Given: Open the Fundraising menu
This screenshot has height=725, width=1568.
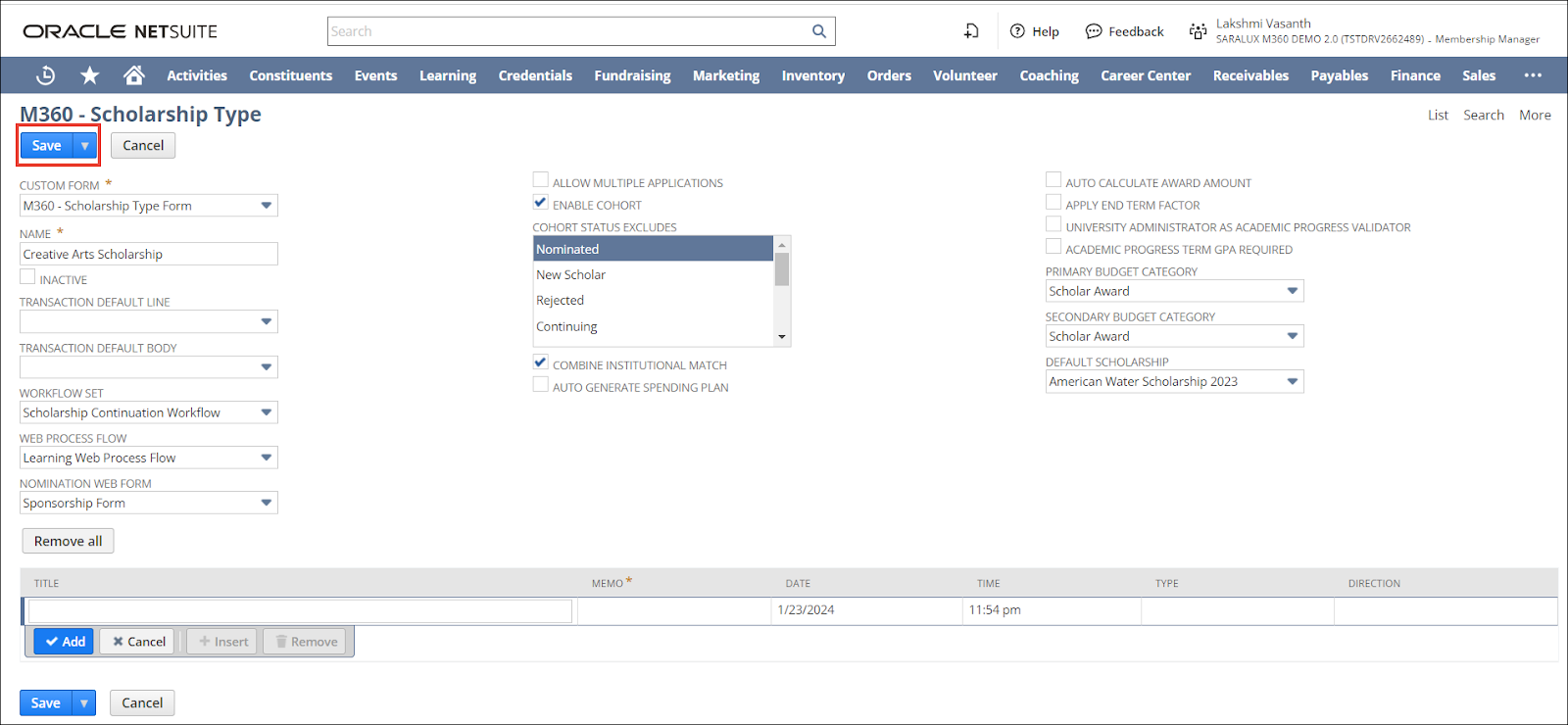Looking at the screenshot, I should tap(632, 75).
